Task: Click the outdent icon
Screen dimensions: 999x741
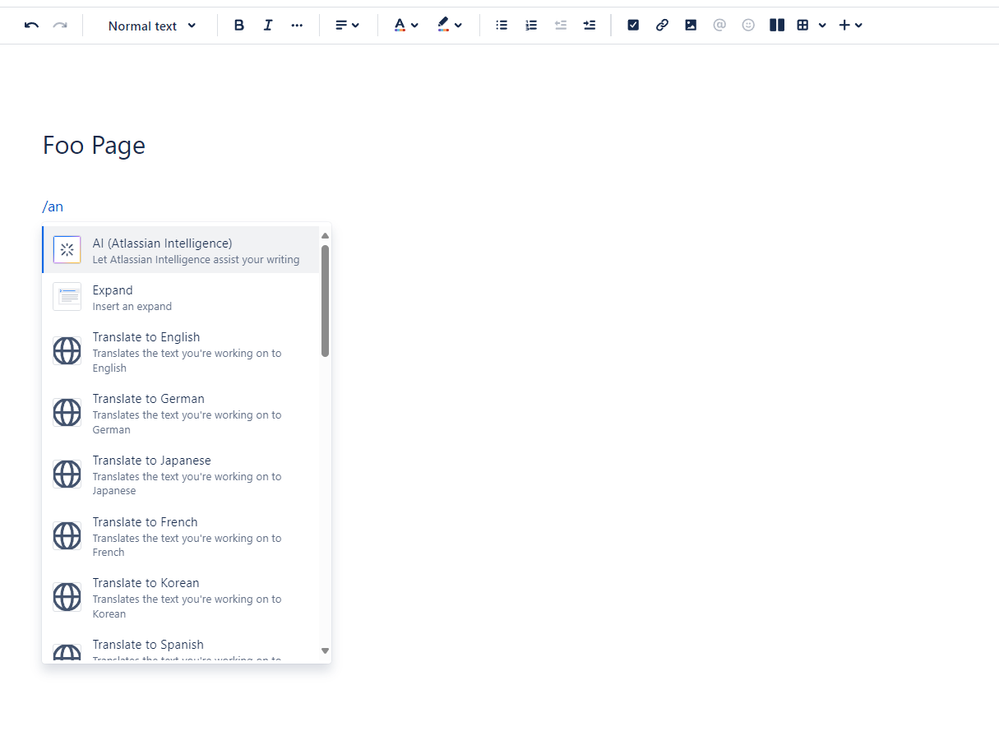Action: coord(560,25)
